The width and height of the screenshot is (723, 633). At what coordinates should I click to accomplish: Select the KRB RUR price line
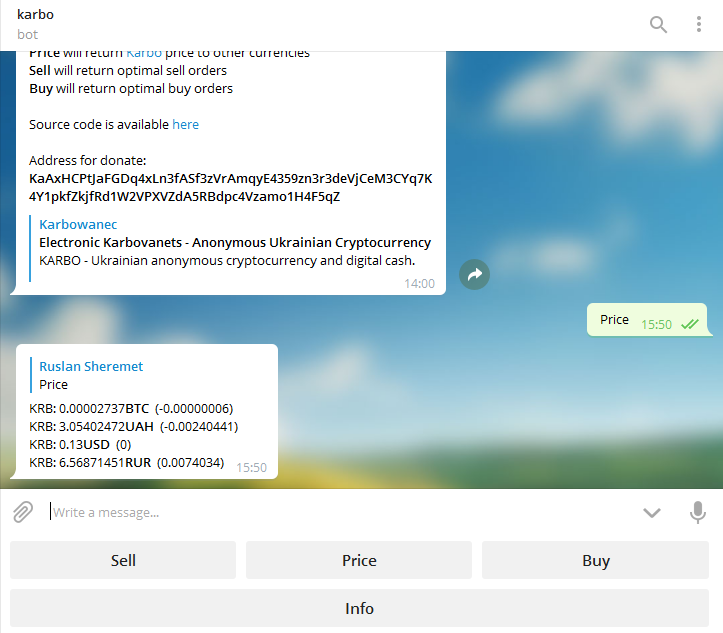(127, 463)
